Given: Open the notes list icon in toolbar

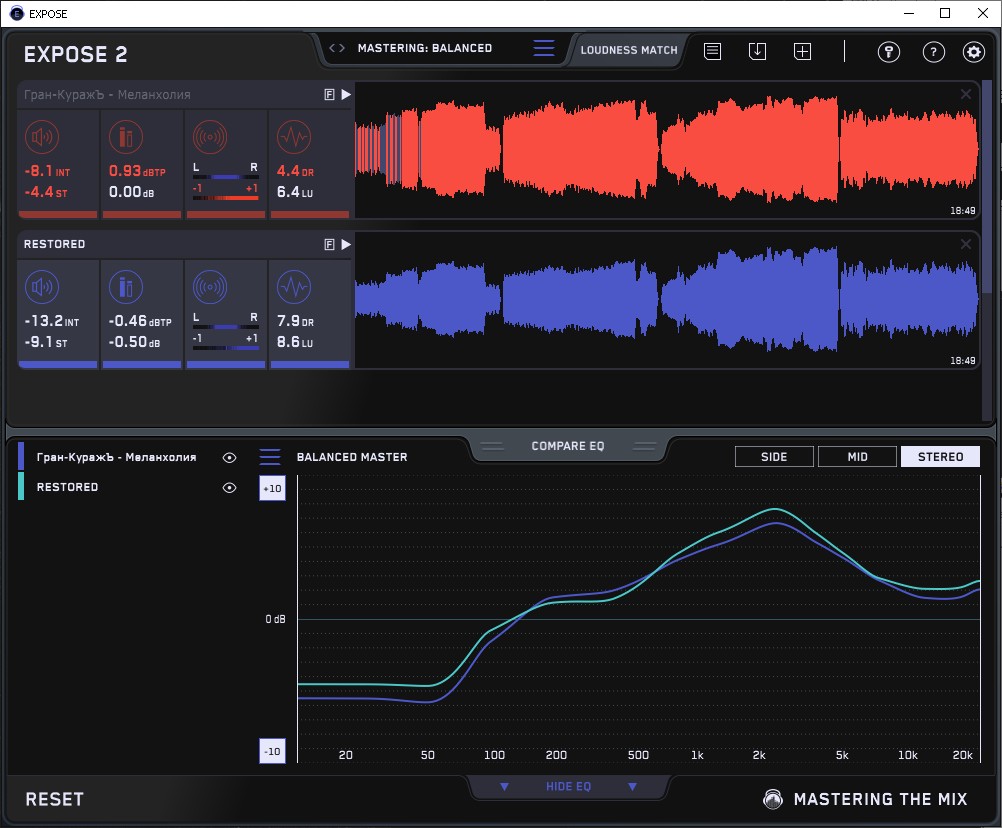Looking at the screenshot, I should 712,52.
